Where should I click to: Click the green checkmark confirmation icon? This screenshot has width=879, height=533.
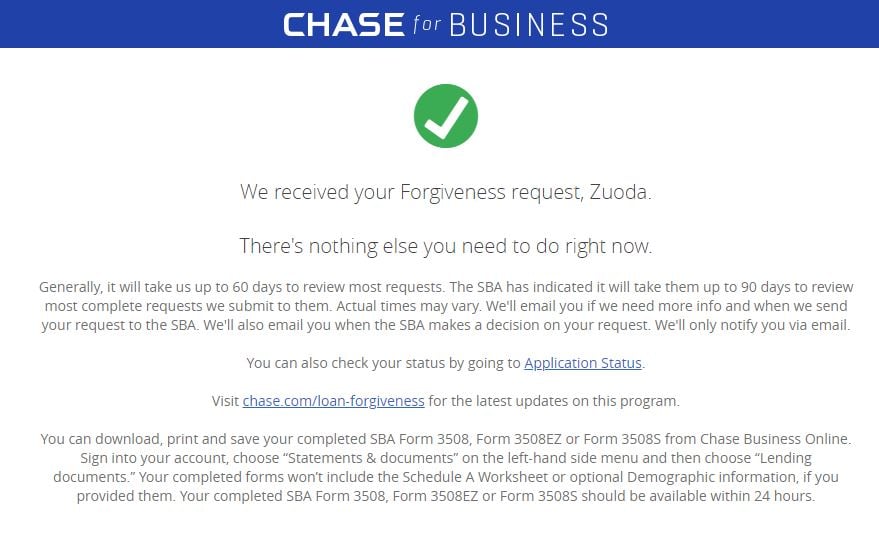coord(446,116)
